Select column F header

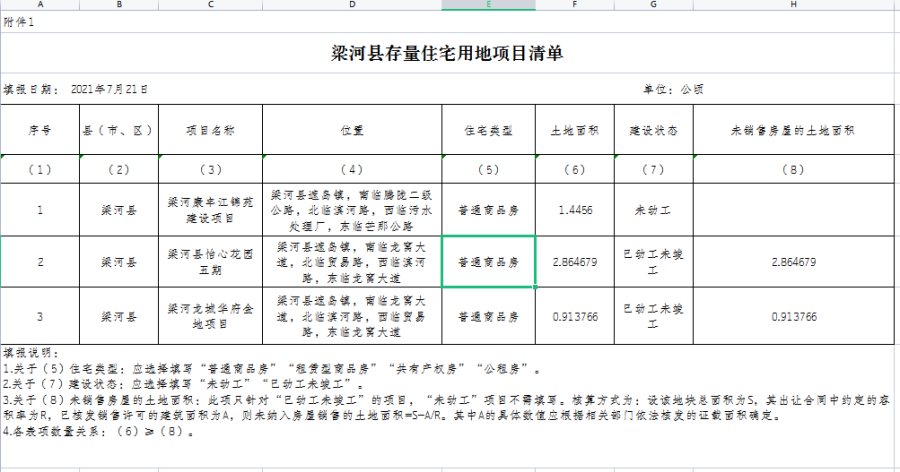point(575,5)
